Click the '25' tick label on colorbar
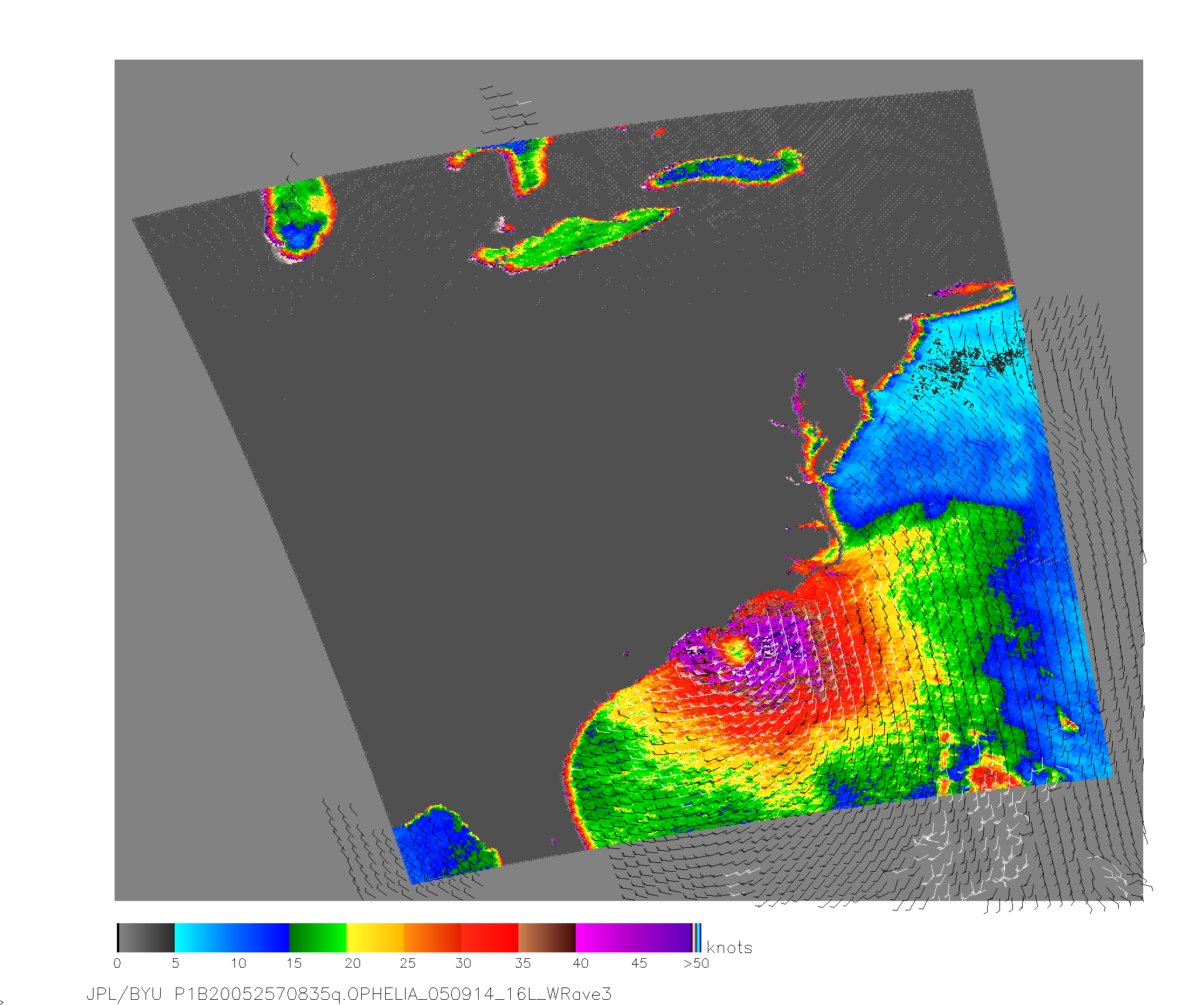 tap(408, 963)
